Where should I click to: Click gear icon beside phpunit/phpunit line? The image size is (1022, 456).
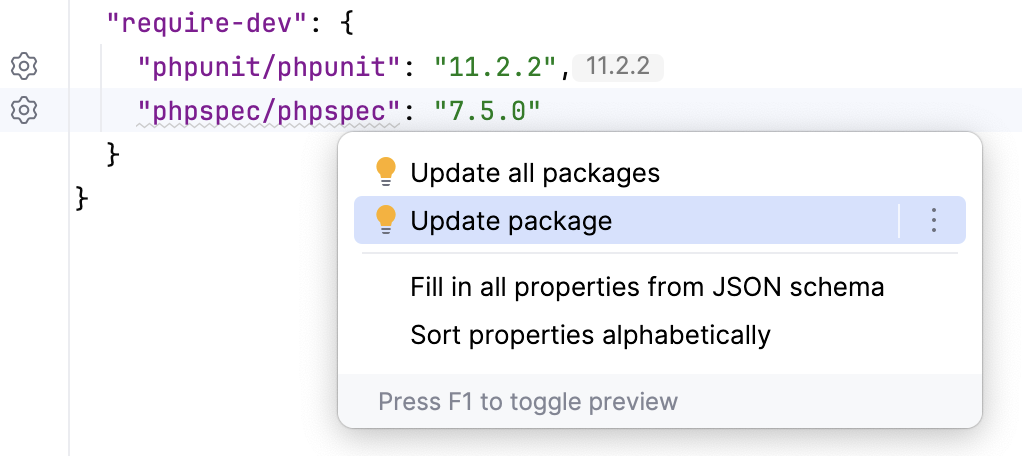[x=24, y=67]
